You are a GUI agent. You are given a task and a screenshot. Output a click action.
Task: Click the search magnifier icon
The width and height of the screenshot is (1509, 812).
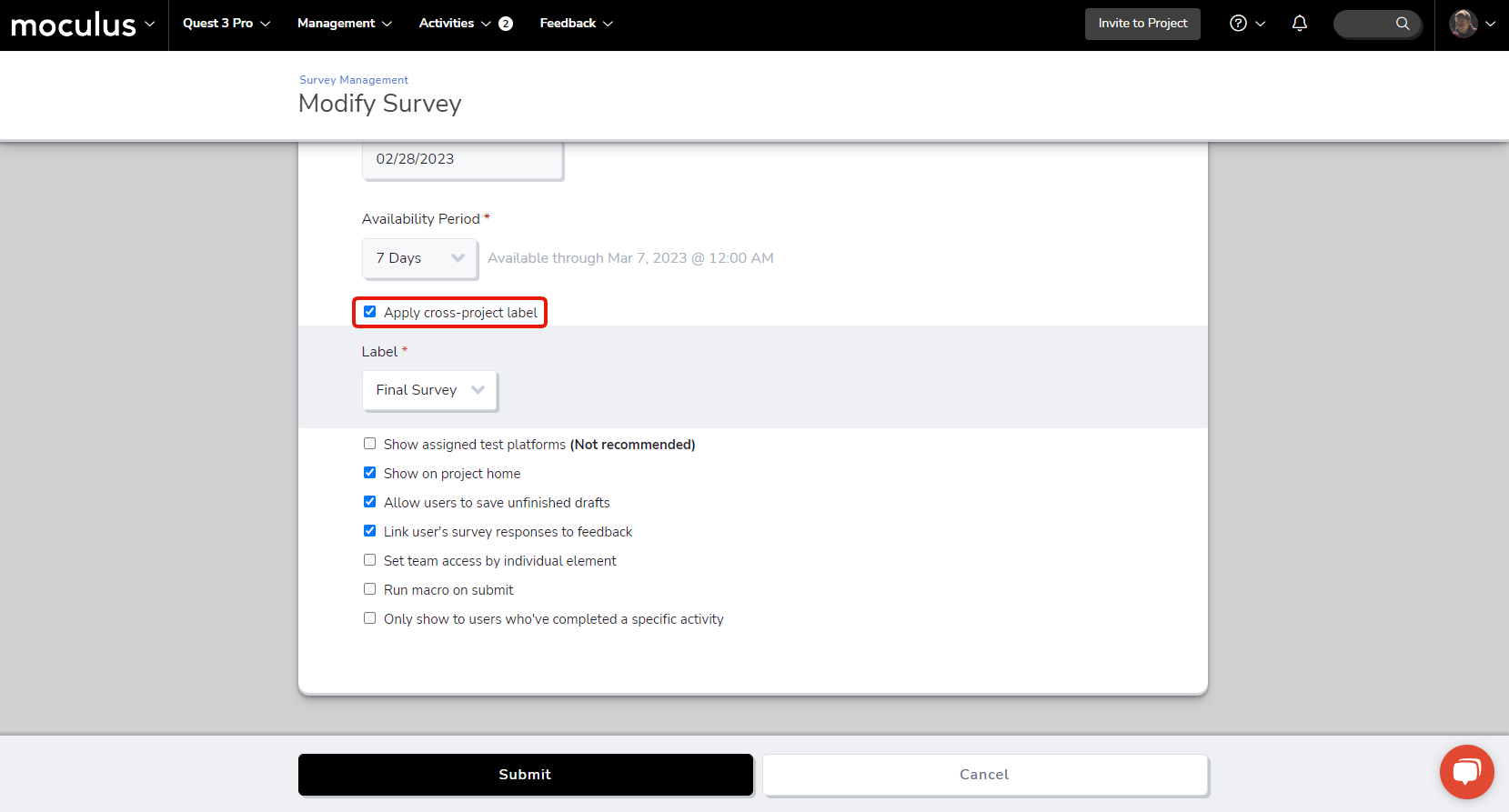click(x=1403, y=24)
